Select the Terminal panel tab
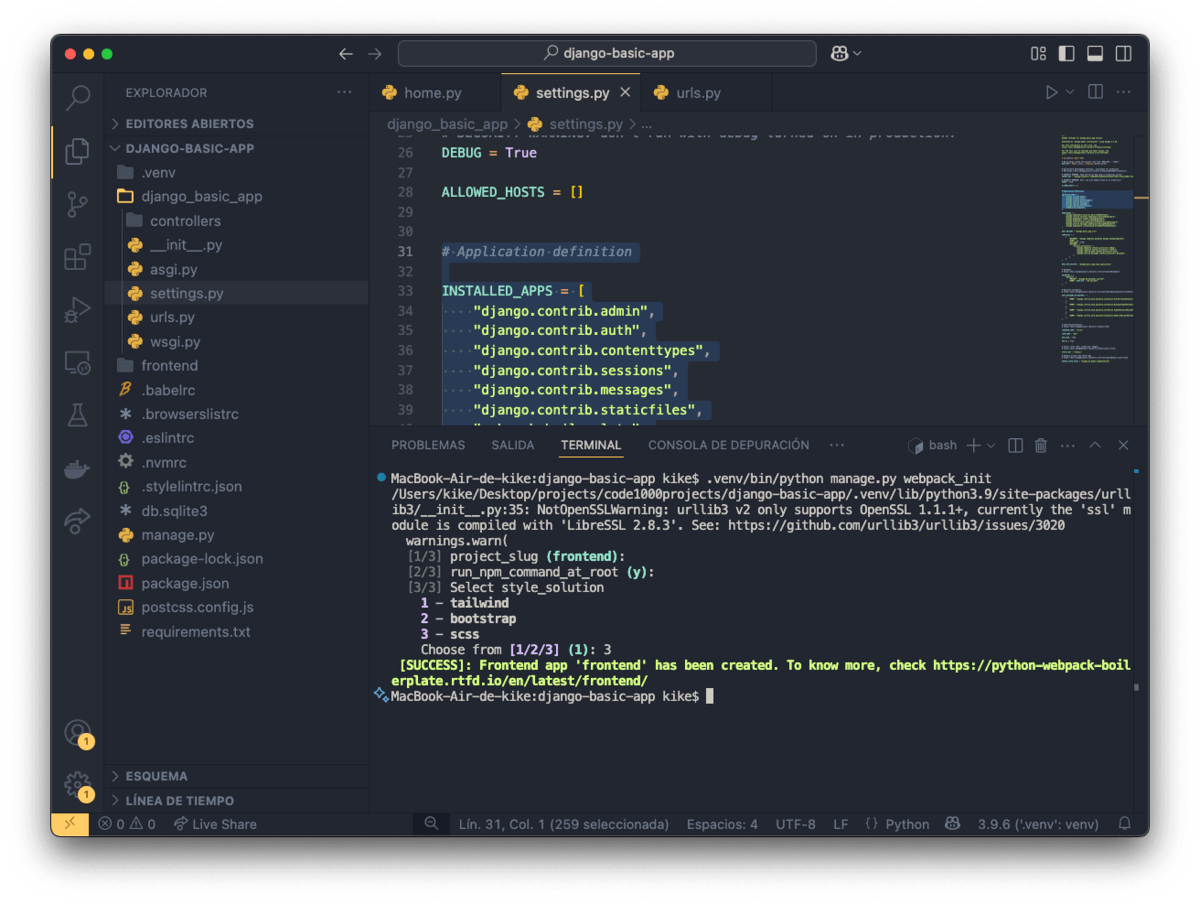Viewport: 1200px width, 904px height. (591, 445)
